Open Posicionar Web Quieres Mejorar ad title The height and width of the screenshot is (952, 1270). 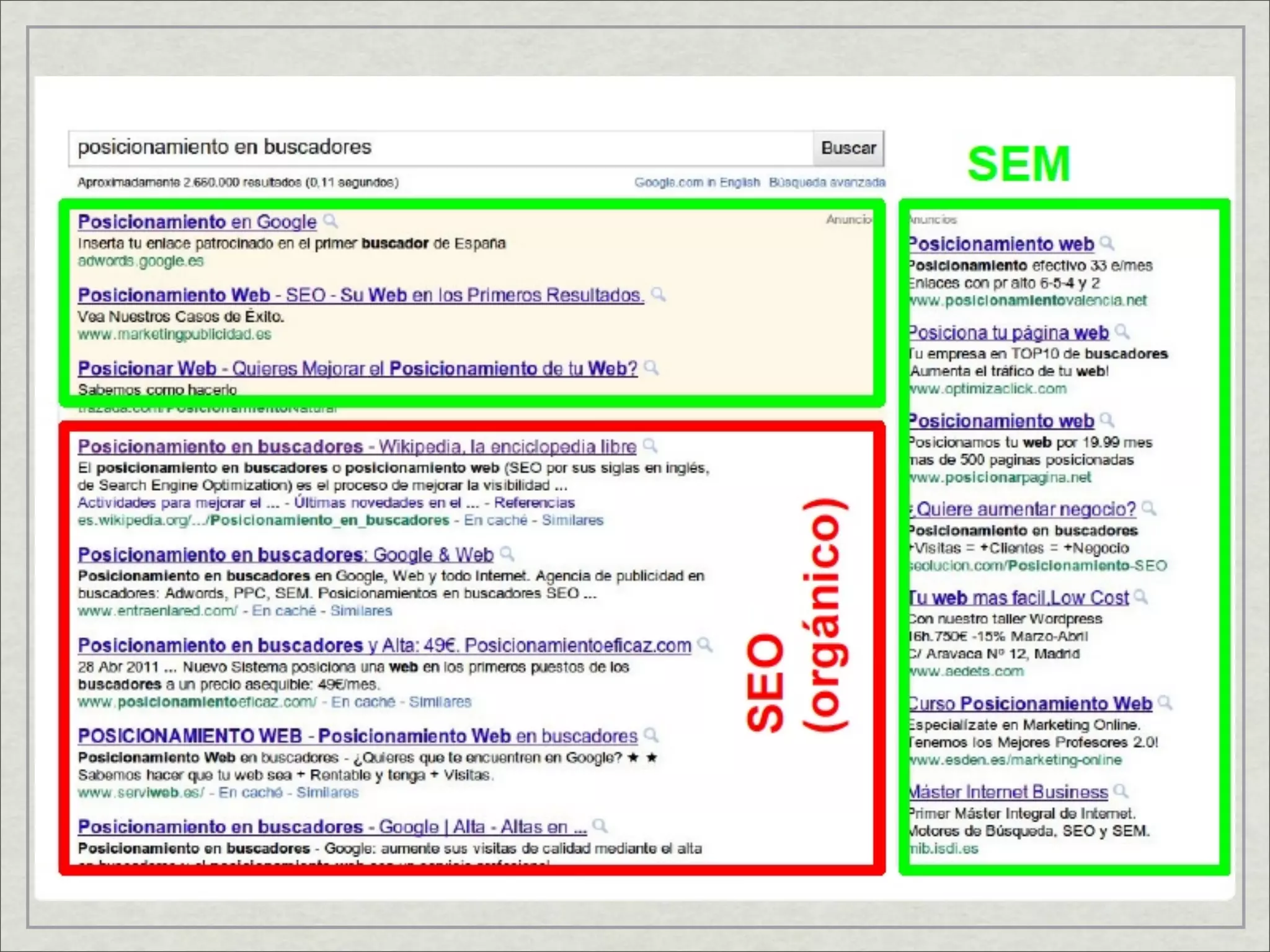pos(357,368)
